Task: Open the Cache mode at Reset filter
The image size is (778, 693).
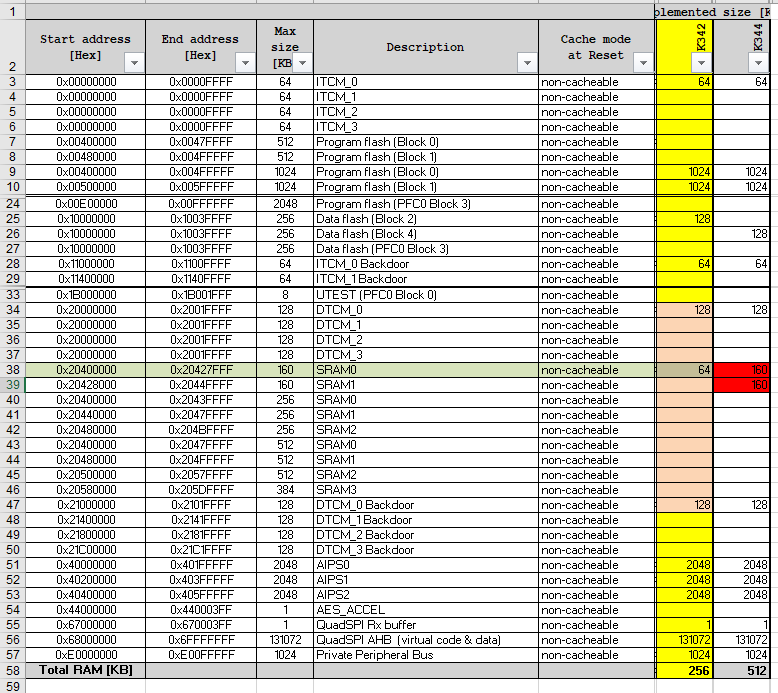Action: click(643, 63)
